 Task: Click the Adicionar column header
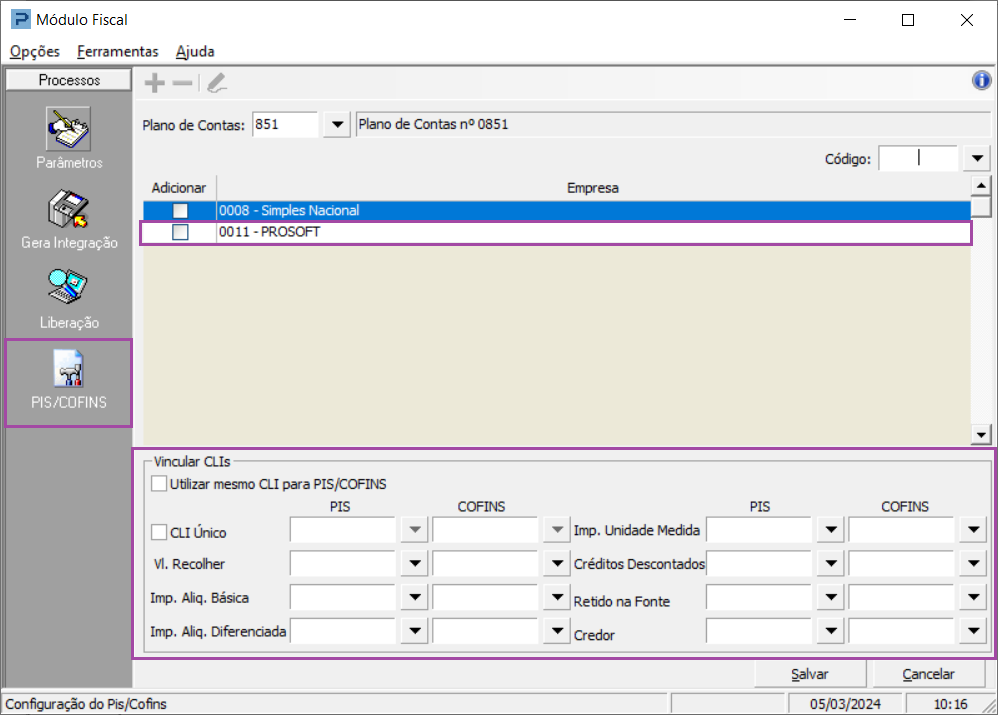[179, 188]
